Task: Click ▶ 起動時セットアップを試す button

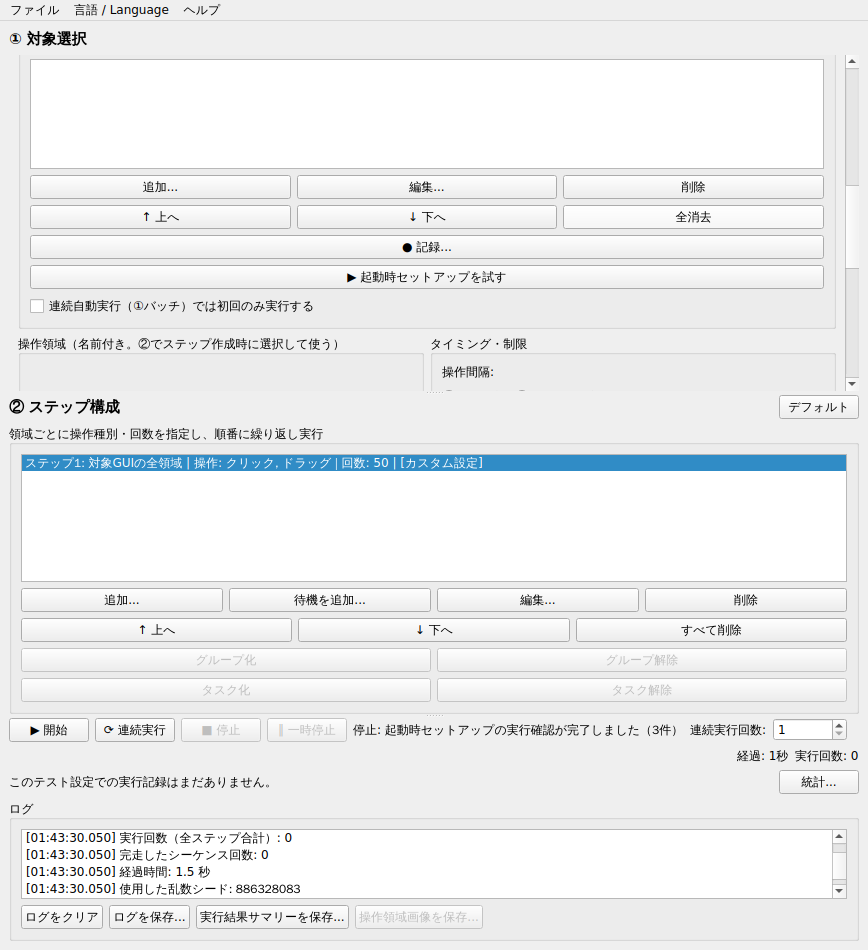Action: coord(427,277)
